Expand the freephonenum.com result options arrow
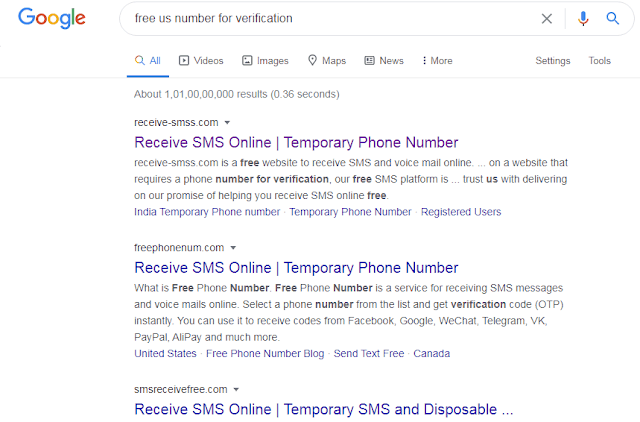The image size is (640, 422). coord(233,248)
